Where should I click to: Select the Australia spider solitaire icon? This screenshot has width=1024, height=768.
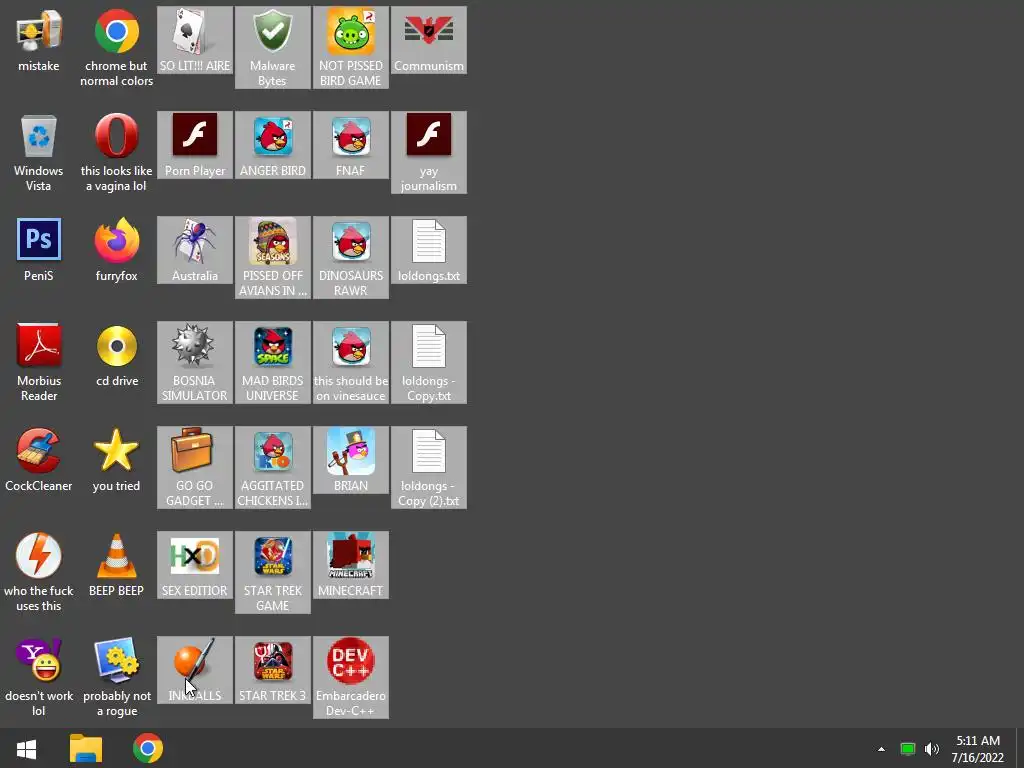195,250
